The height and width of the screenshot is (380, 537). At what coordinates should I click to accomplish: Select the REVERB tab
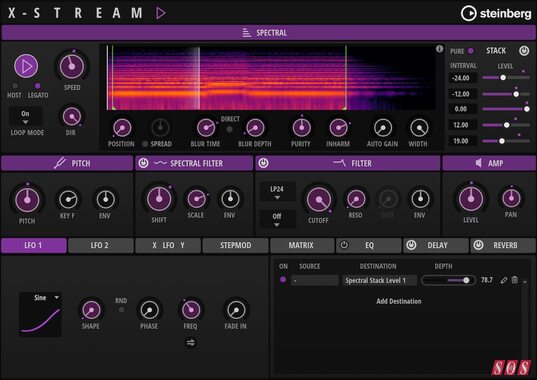[x=503, y=245]
